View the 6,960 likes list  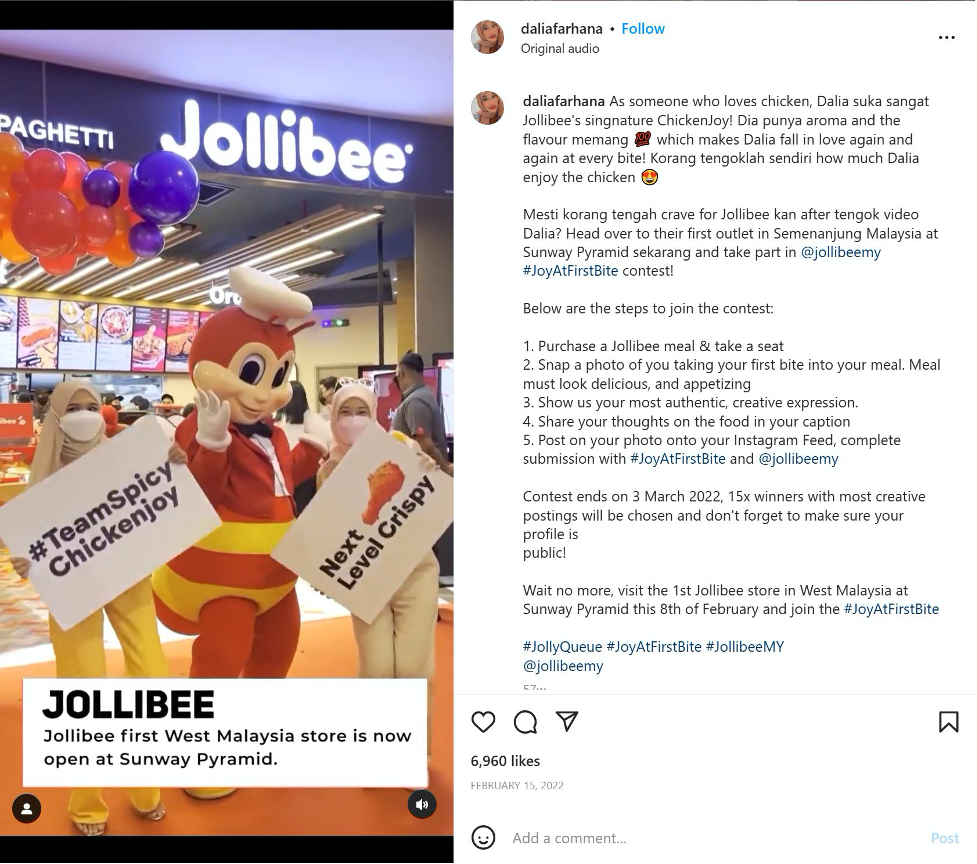[x=505, y=761]
